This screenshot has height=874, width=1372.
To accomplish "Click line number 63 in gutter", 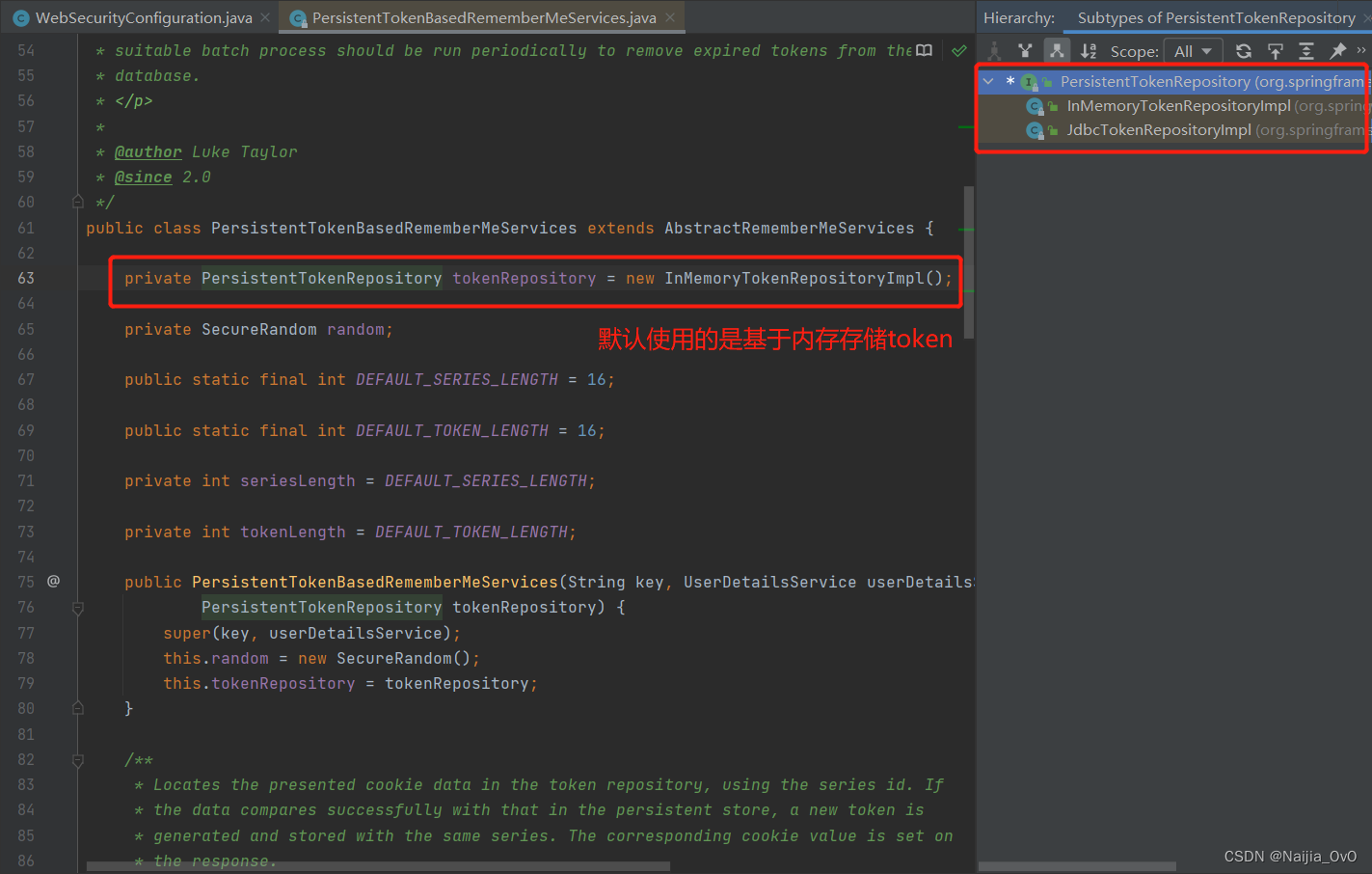I will tap(26, 278).
